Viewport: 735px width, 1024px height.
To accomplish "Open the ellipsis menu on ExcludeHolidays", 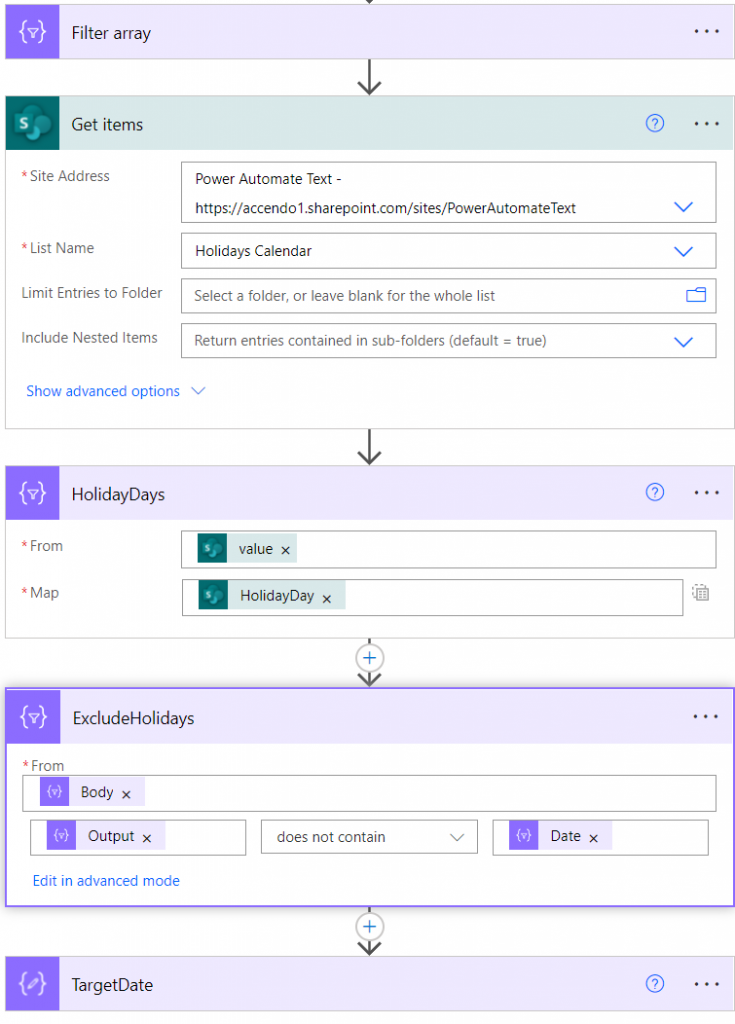I will 706,717.
